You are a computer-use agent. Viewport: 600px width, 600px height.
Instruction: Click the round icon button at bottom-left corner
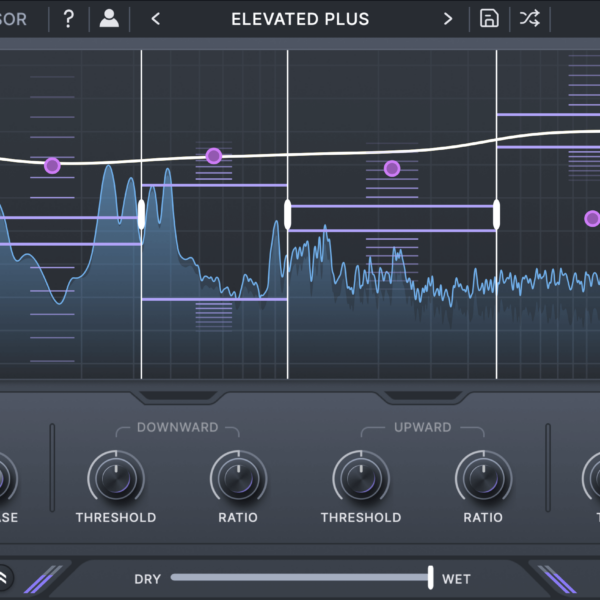[x=4, y=577]
